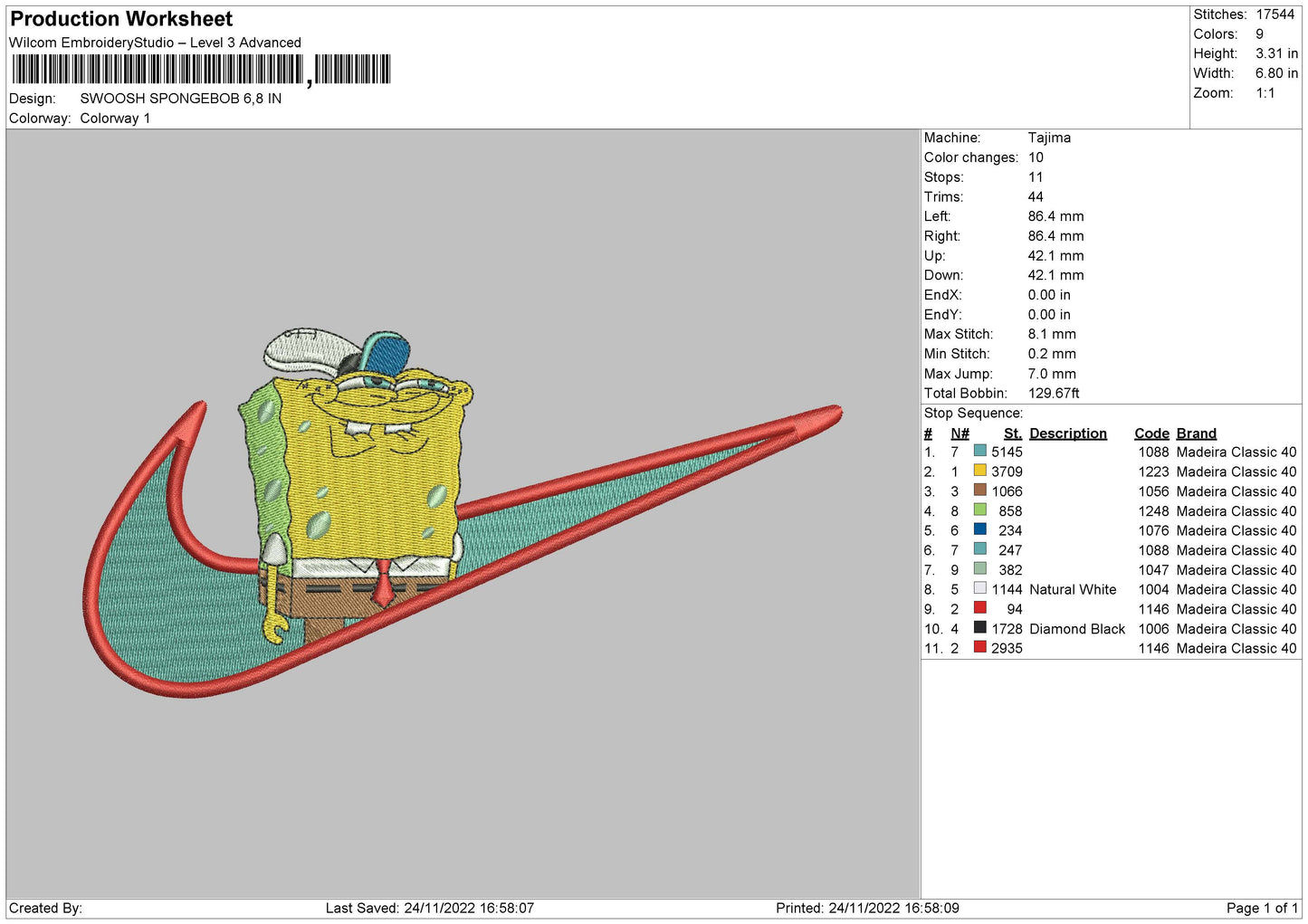Select the 'Color changes:' label
This screenshot has height=924, width=1308.
click(x=970, y=157)
